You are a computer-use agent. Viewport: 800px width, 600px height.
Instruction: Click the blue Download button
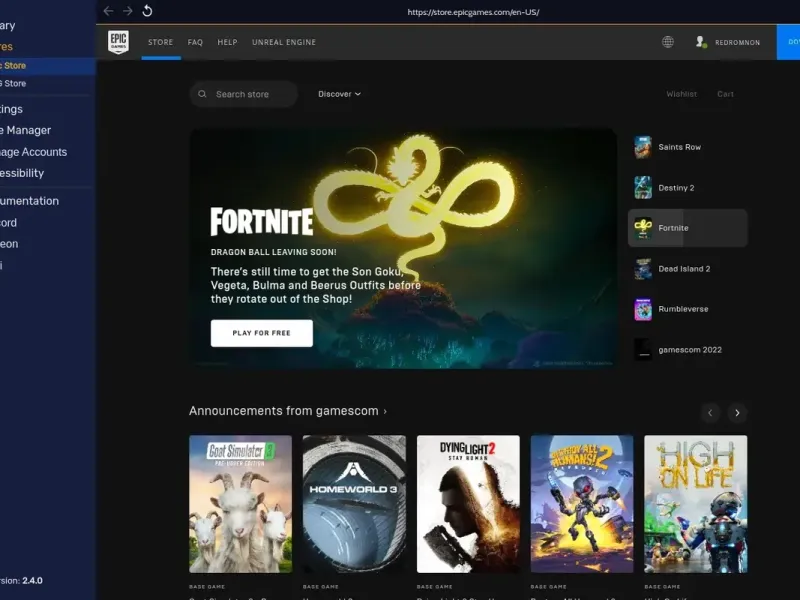788,42
